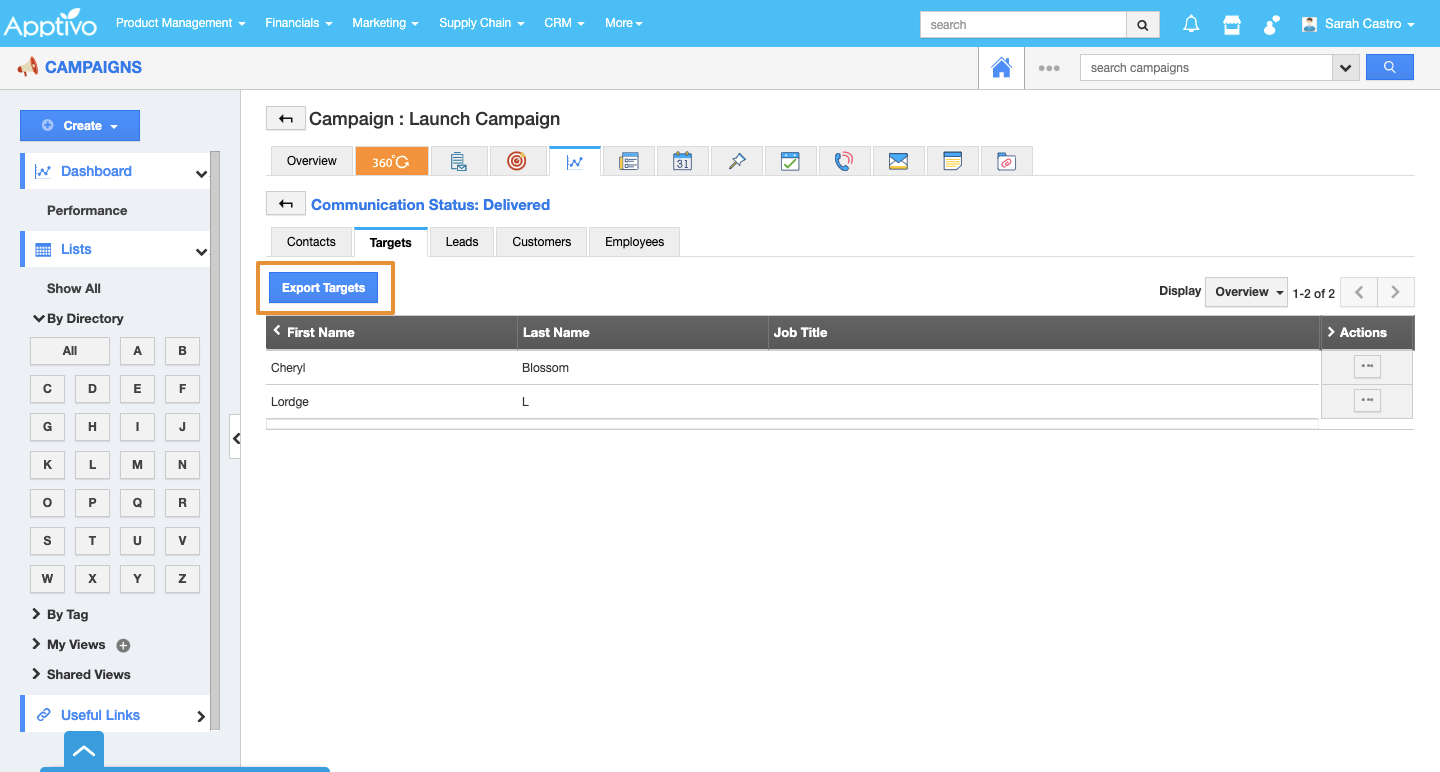Image resolution: width=1440 pixels, height=772 pixels.
Task: Open the calendar icon tab
Action: tap(682, 161)
